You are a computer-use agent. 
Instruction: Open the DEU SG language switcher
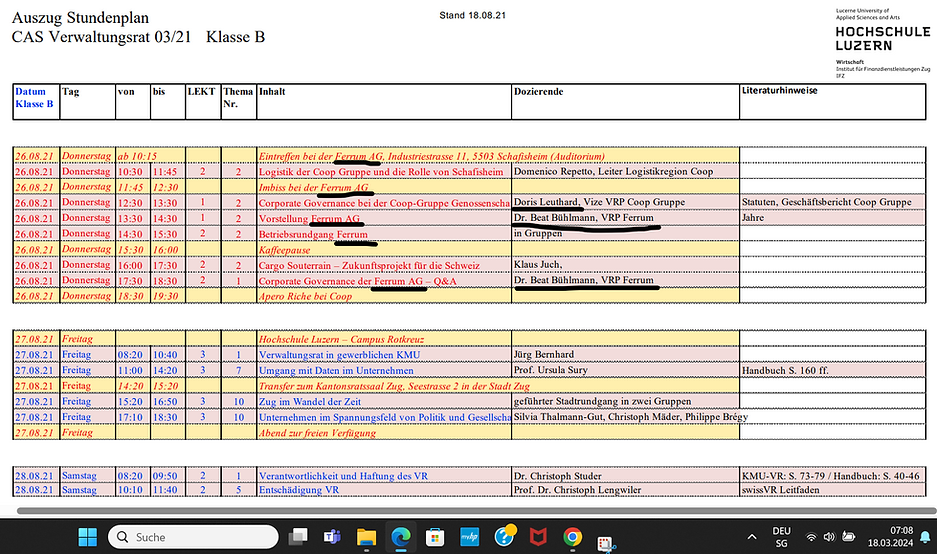[x=781, y=537]
